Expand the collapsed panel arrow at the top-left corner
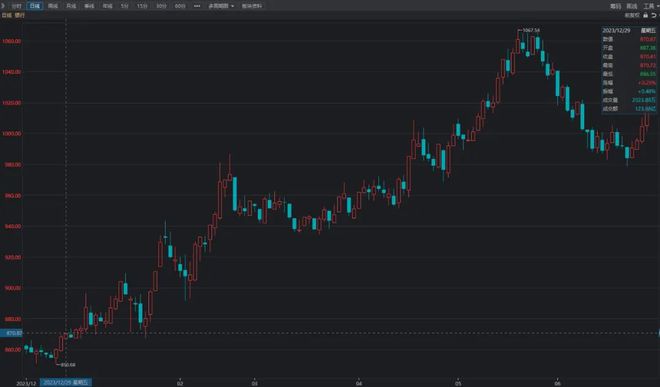The image size is (660, 387). pos(3,6)
